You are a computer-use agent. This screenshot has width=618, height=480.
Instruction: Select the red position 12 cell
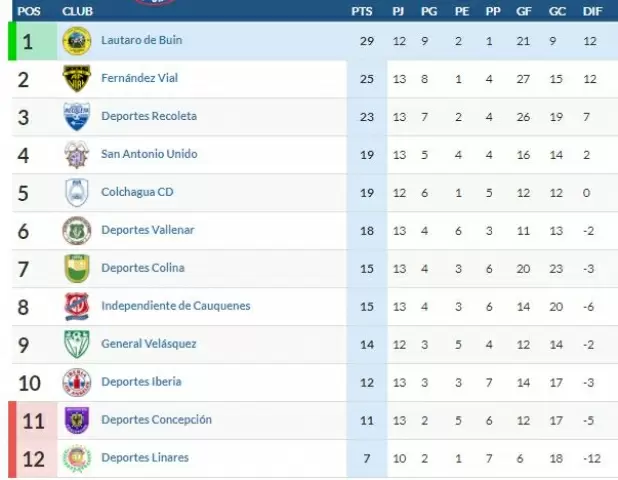coord(34,459)
